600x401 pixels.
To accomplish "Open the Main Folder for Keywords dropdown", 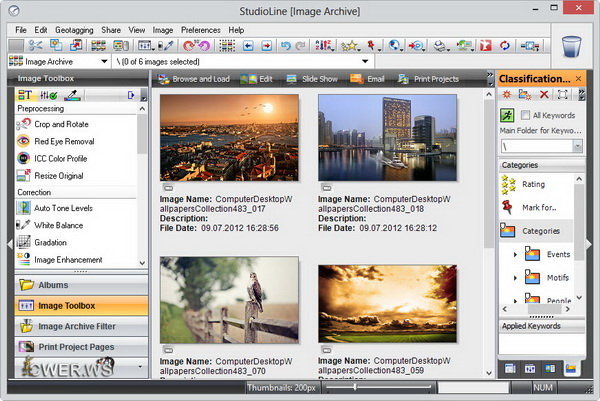I will [578, 146].
